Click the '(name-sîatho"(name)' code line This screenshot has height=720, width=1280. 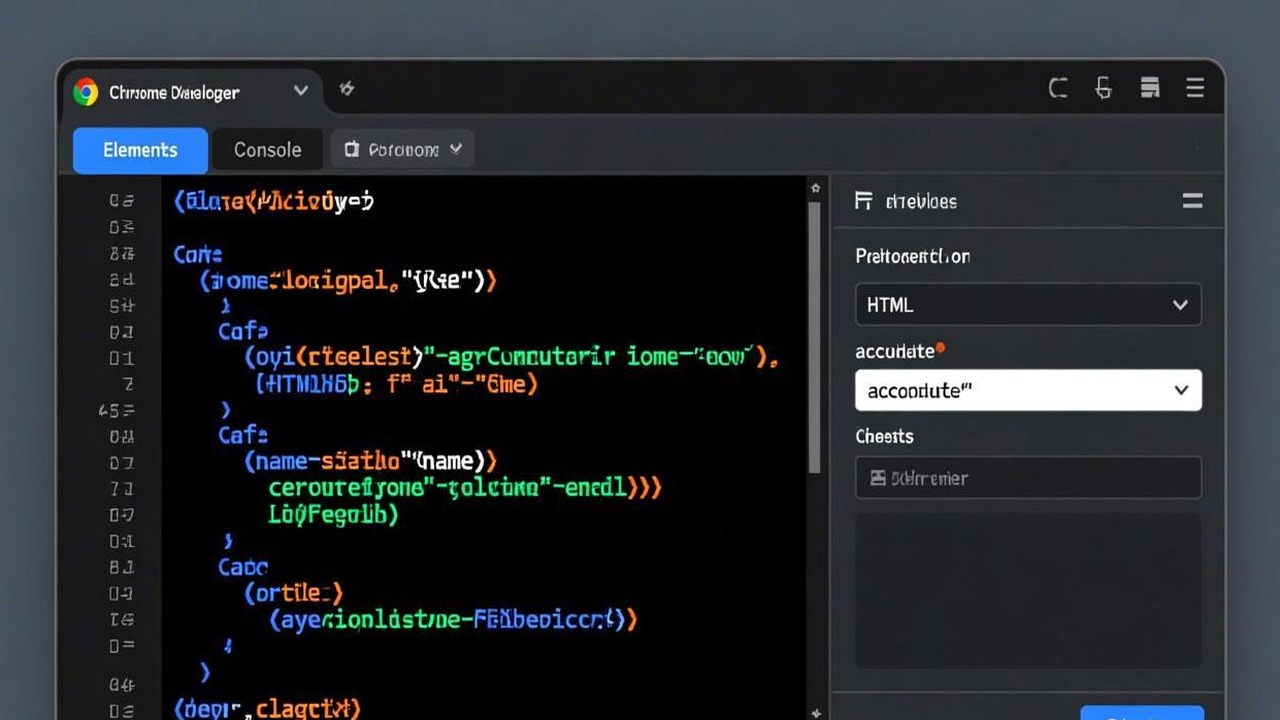[x=371, y=461]
